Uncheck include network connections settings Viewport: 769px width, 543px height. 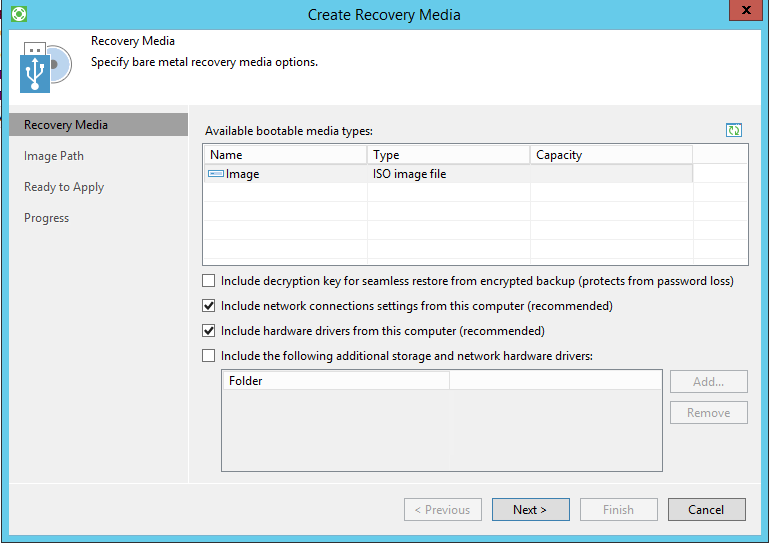(x=209, y=306)
